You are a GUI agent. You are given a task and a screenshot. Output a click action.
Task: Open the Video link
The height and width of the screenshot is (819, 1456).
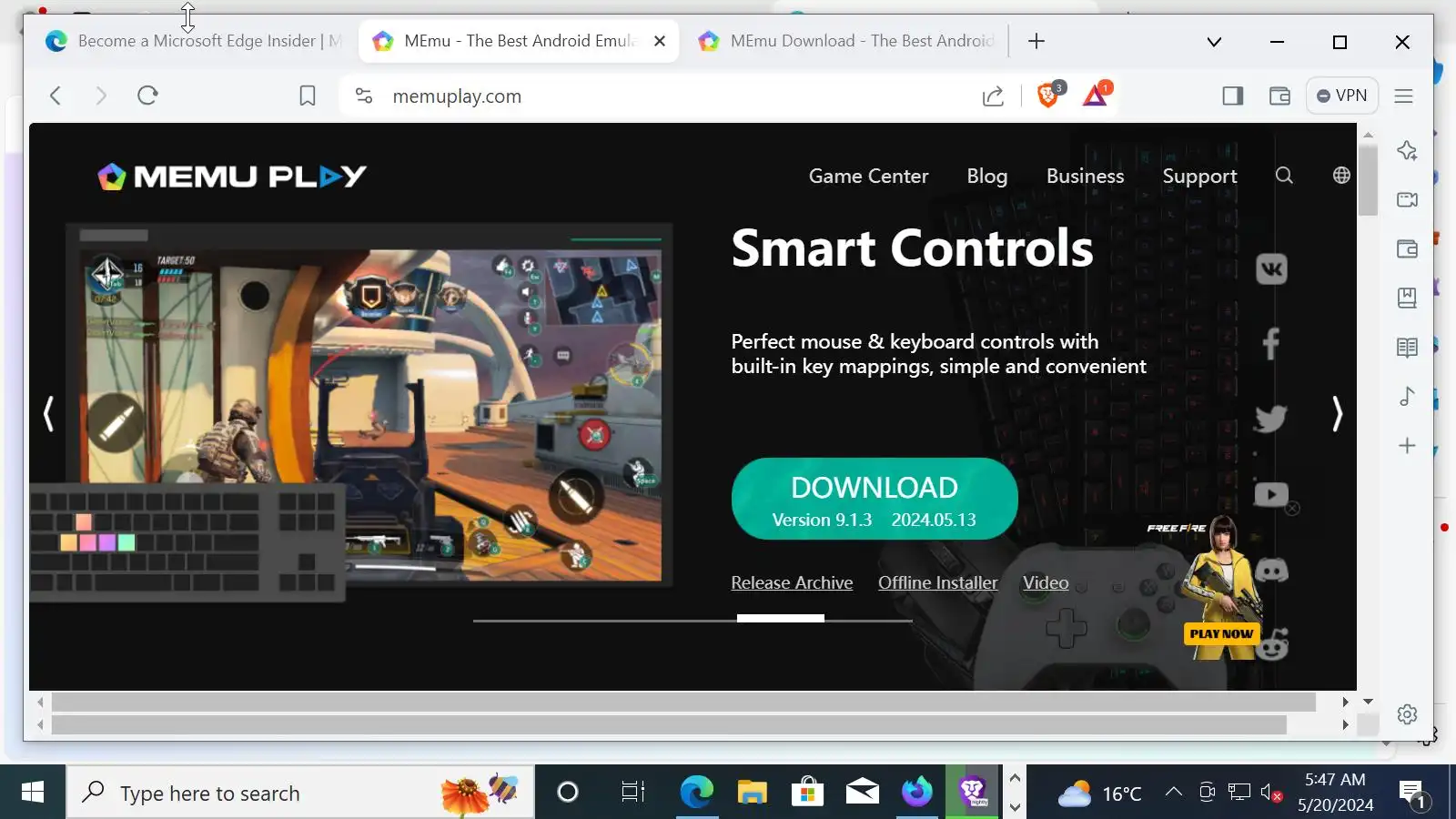click(x=1046, y=582)
